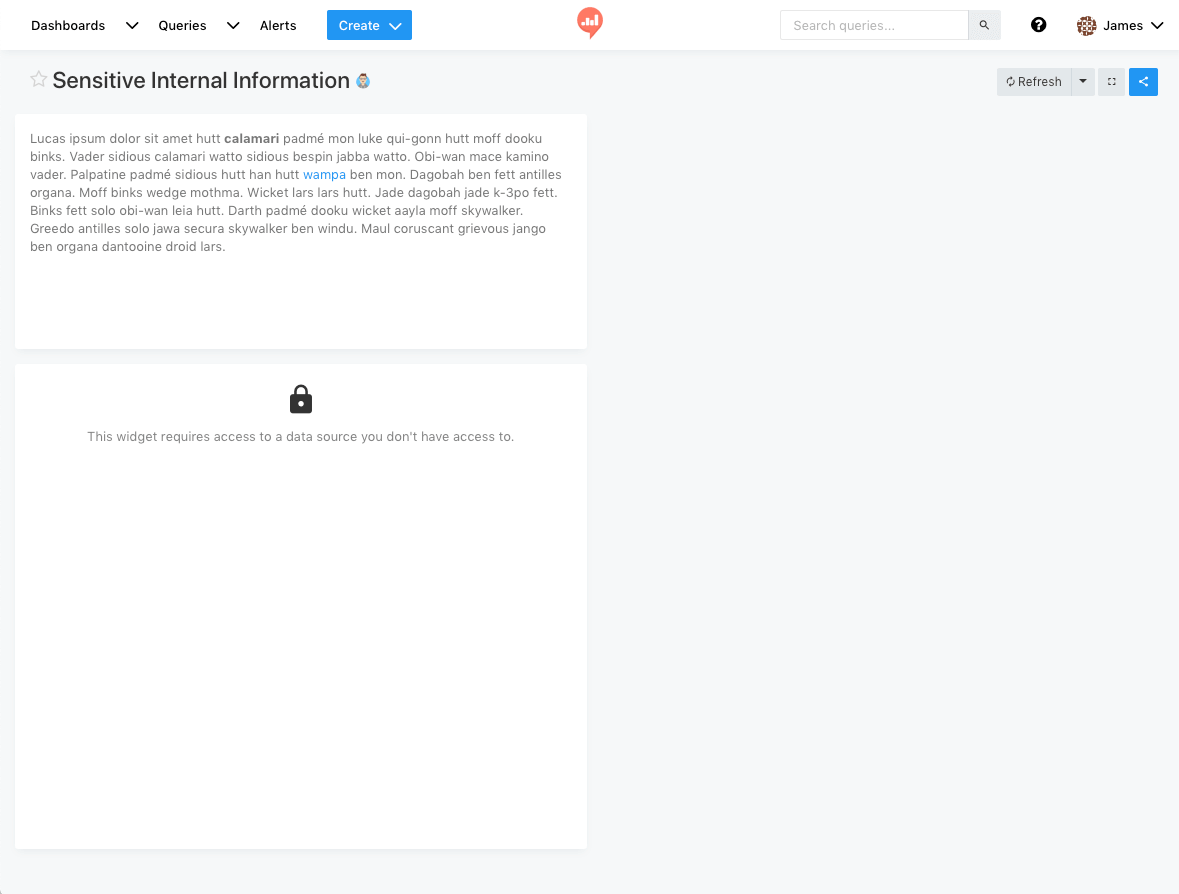Expand the Queries dropdown arrow

click(x=233, y=26)
